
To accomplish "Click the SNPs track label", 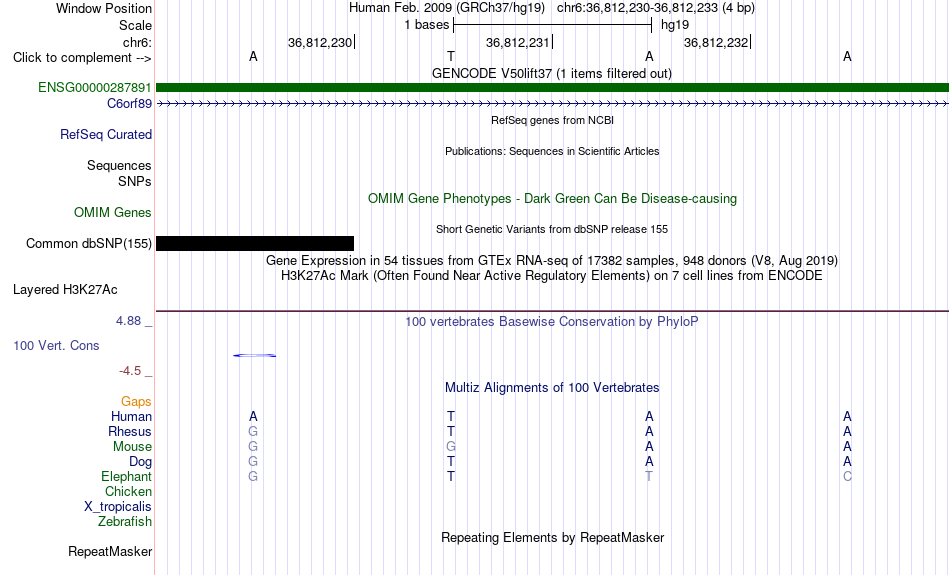I will [135, 181].
